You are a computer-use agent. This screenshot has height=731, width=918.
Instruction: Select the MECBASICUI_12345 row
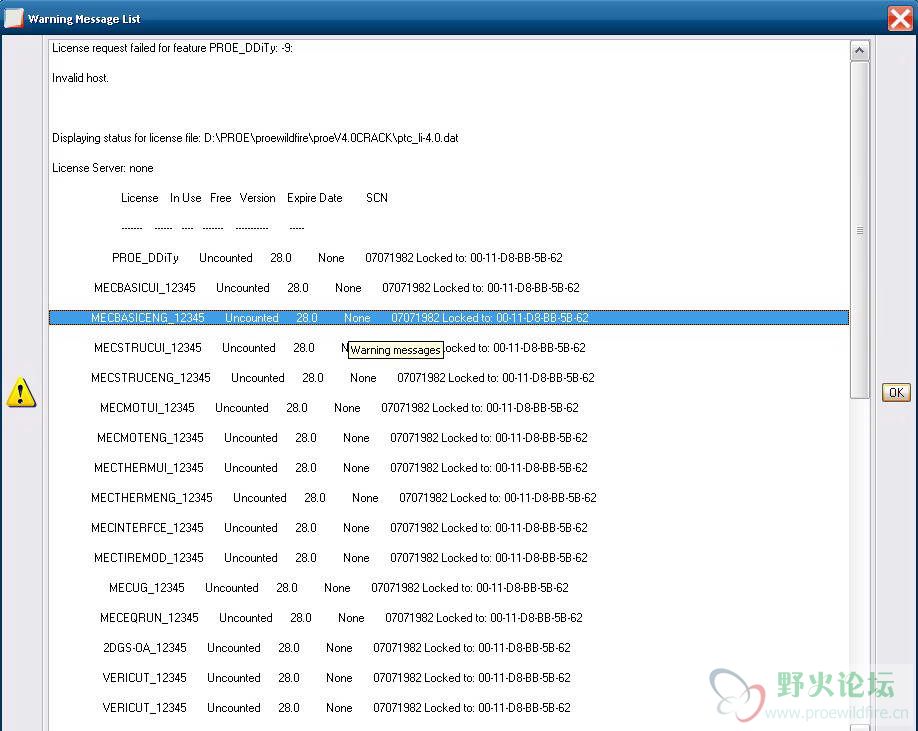coord(449,288)
